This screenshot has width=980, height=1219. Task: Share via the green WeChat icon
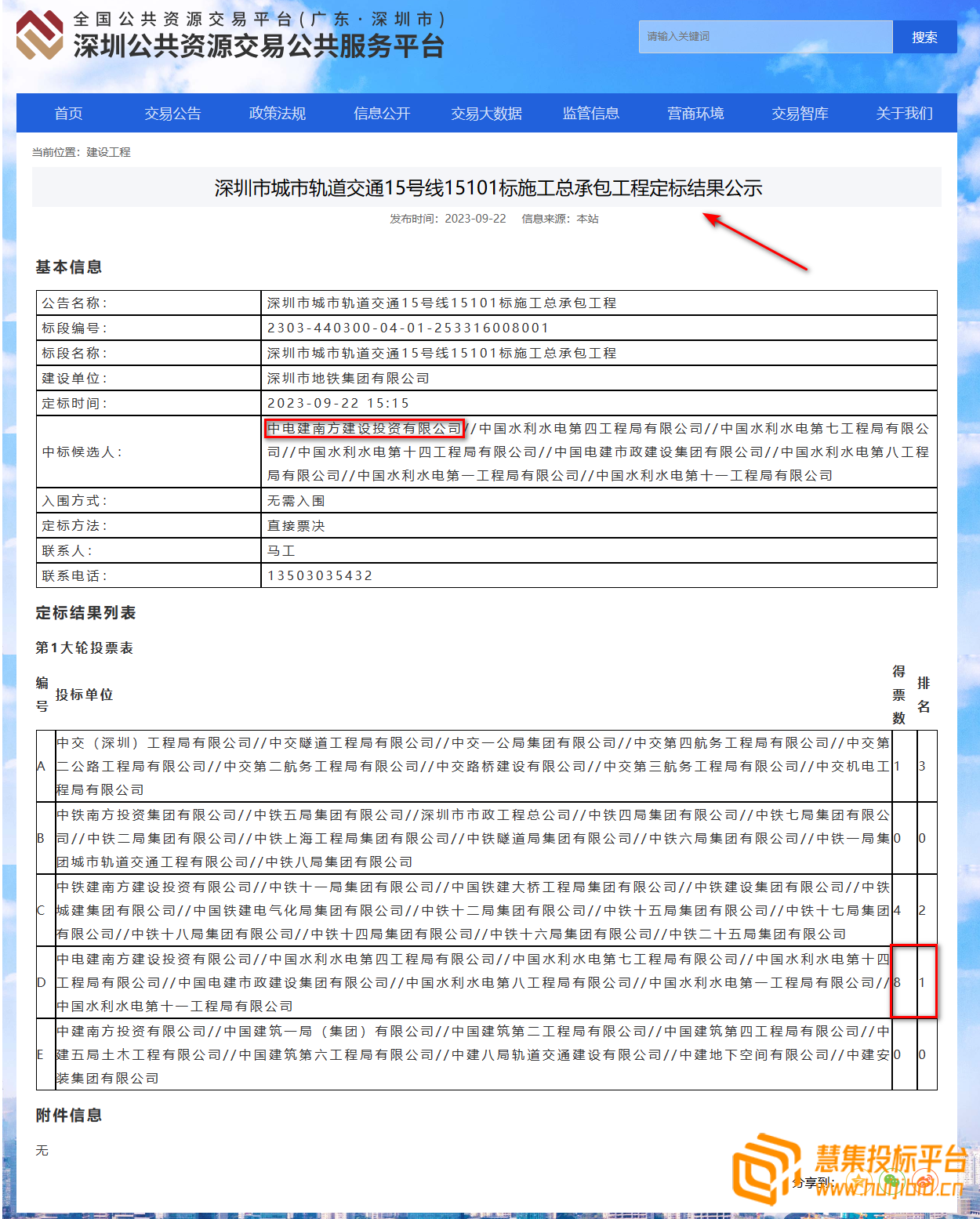(x=892, y=1181)
